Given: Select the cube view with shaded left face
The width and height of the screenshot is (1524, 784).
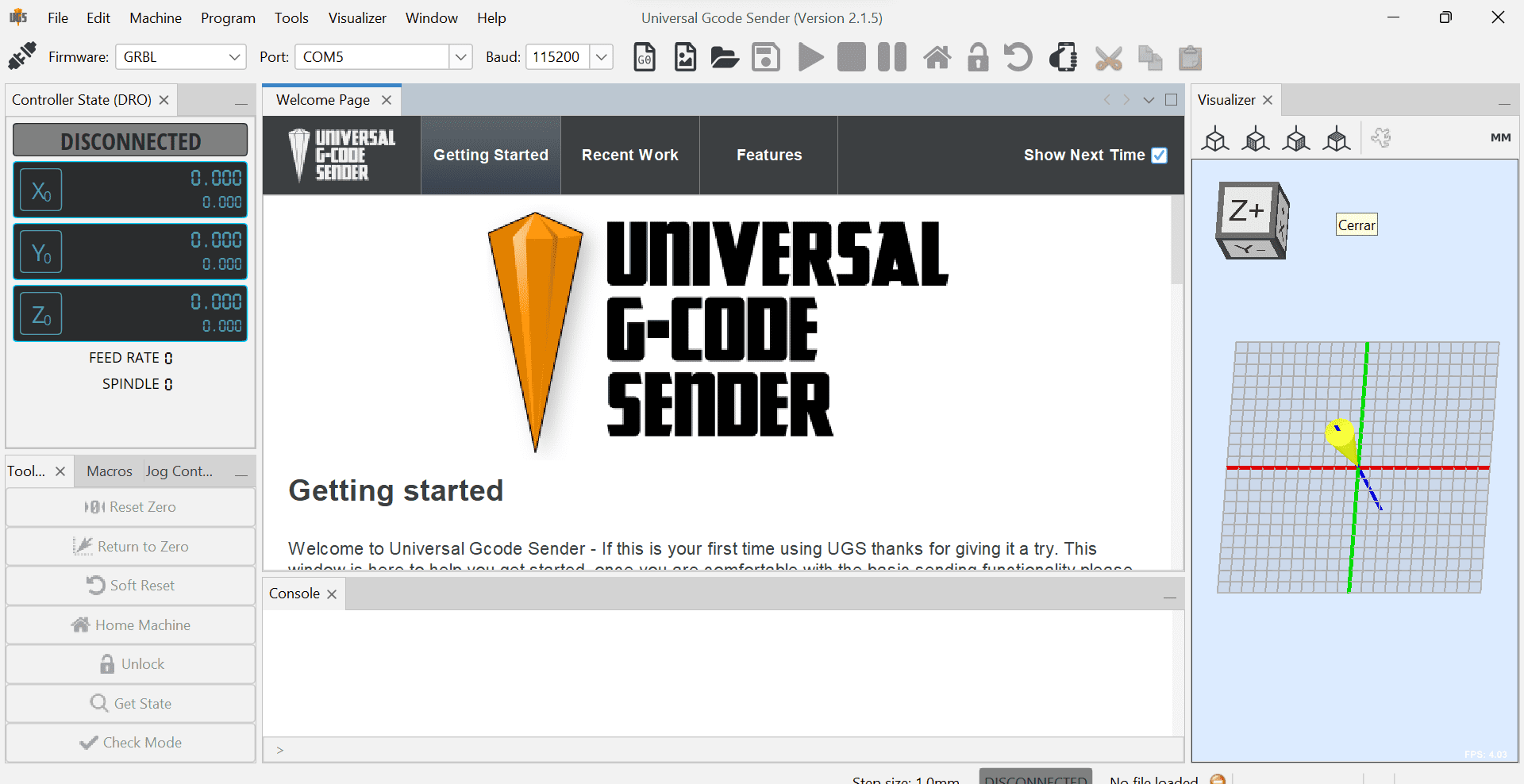Looking at the screenshot, I should click(1256, 138).
